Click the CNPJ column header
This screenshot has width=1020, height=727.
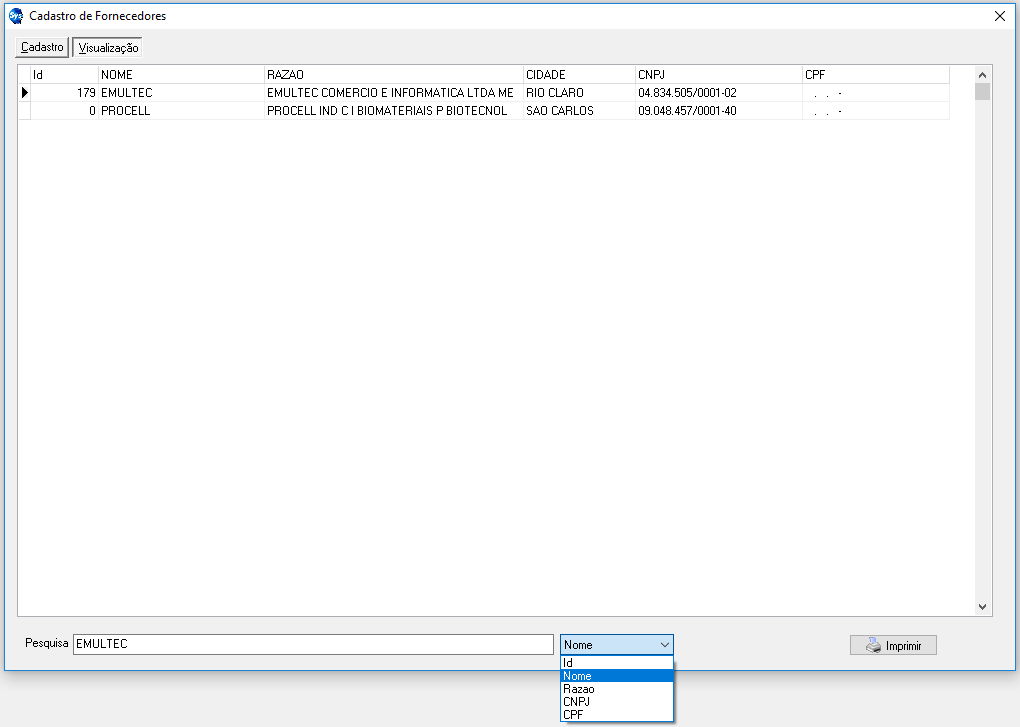[717, 75]
